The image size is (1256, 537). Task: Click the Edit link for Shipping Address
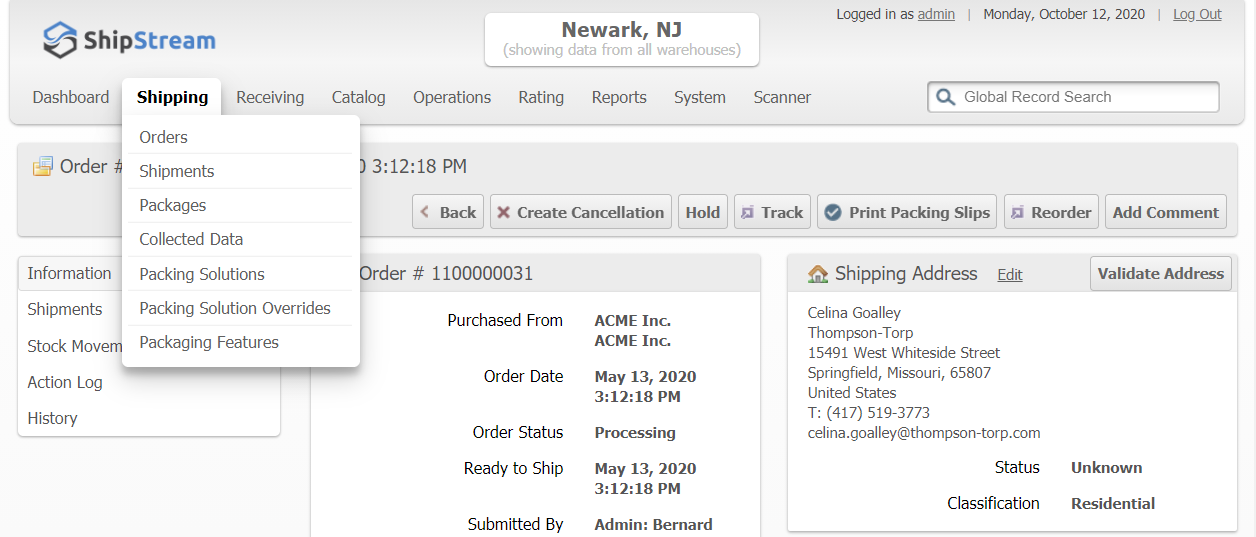pyautogui.click(x=1010, y=275)
